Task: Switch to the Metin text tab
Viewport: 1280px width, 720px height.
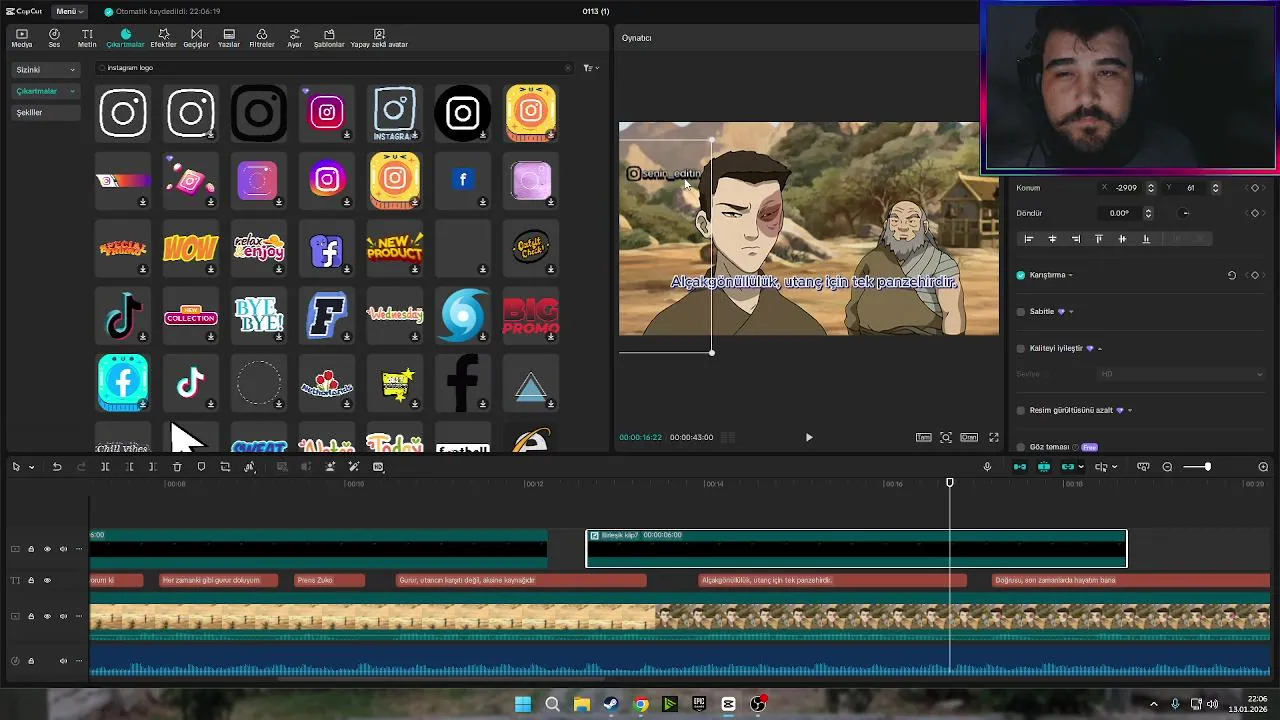Action: tap(87, 38)
